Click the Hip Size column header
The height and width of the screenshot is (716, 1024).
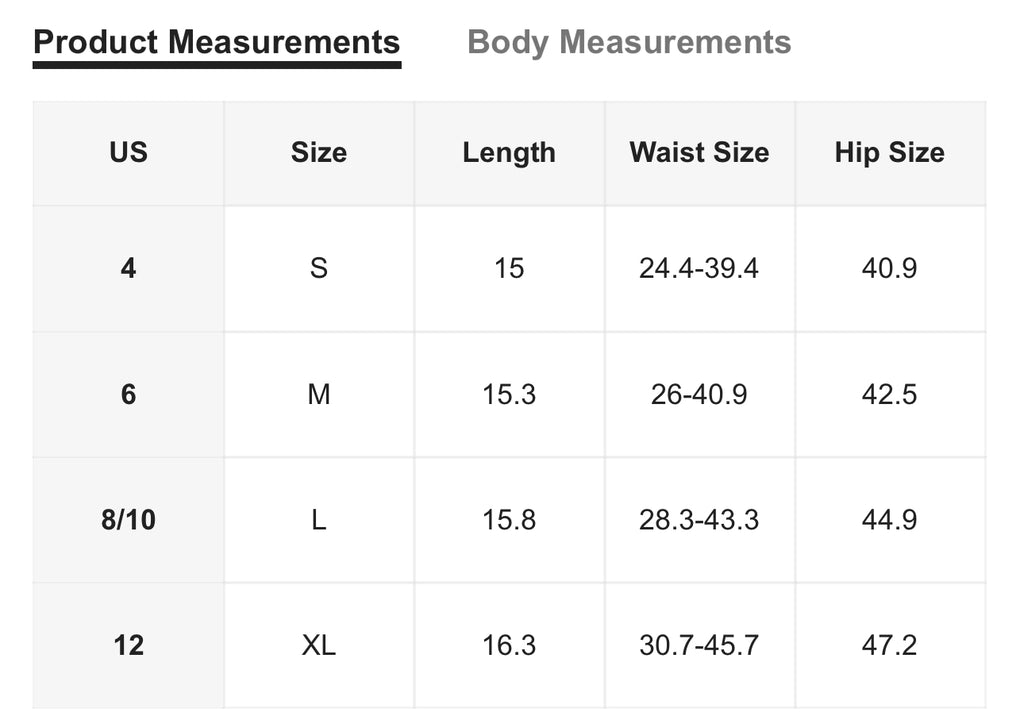[889, 153]
